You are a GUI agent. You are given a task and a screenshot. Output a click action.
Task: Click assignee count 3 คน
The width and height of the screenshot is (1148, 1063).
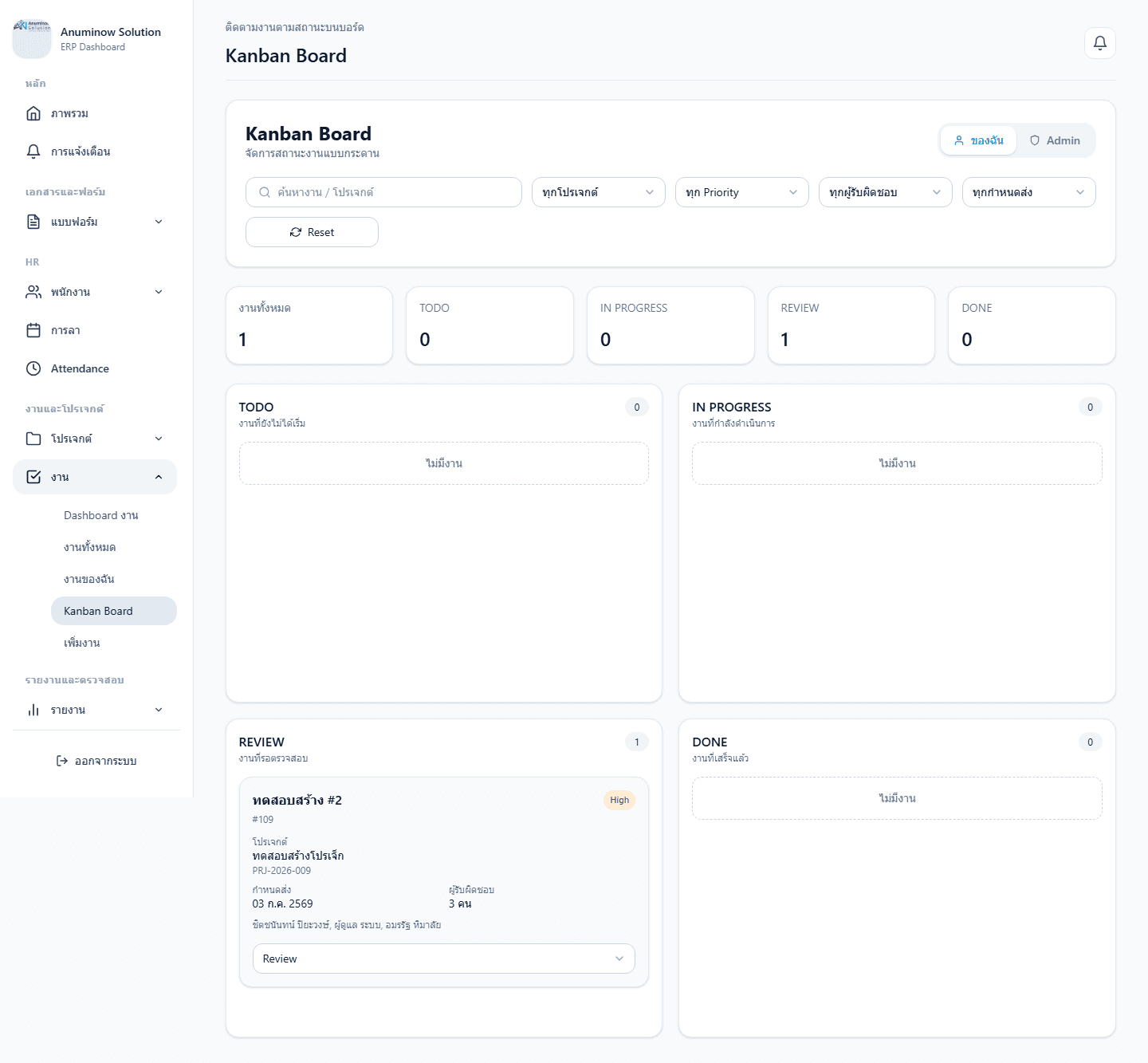pos(460,904)
